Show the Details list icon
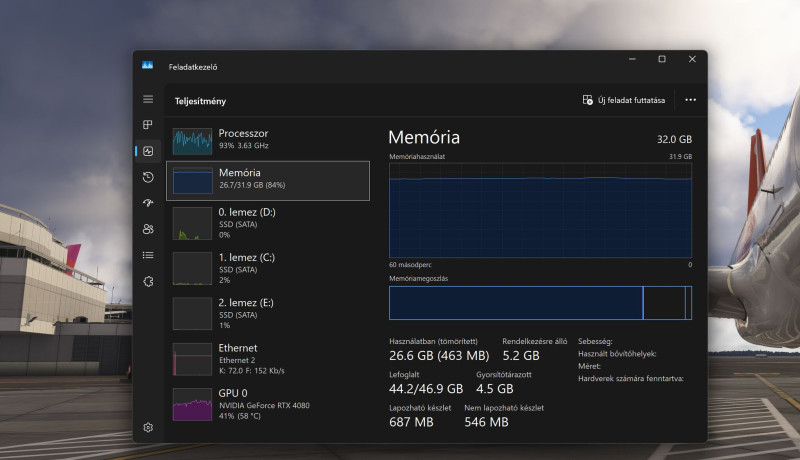This screenshot has width=800, height=460. point(148,255)
